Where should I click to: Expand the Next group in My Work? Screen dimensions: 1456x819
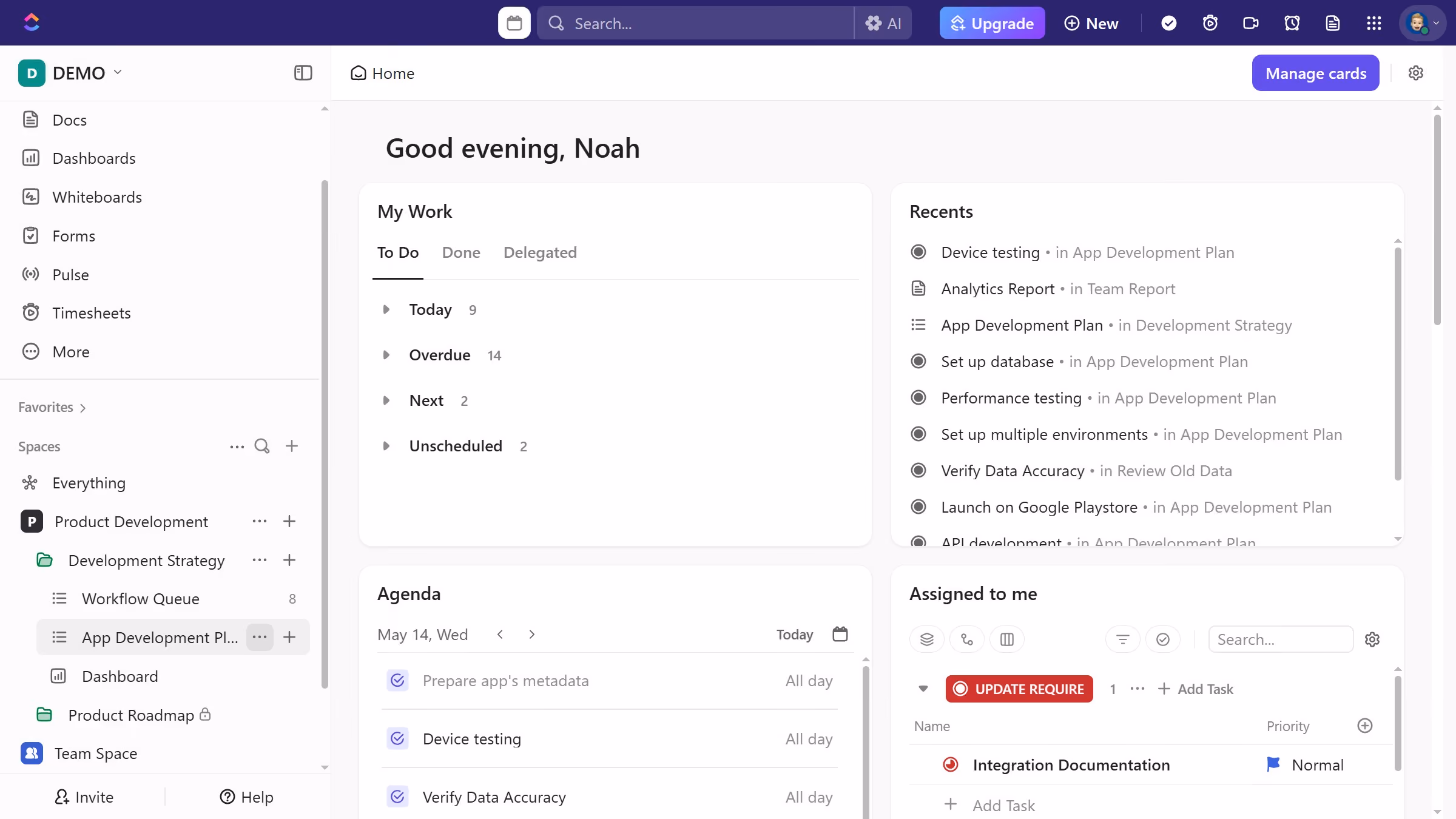point(386,400)
